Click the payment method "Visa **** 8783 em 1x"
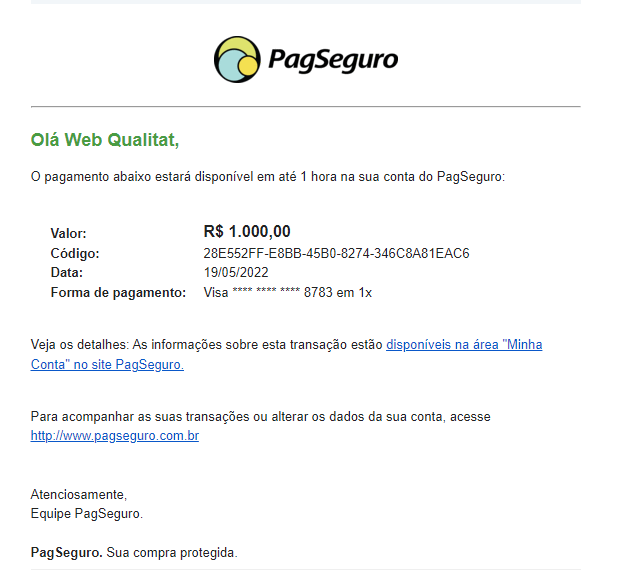632x570 pixels. point(288,292)
